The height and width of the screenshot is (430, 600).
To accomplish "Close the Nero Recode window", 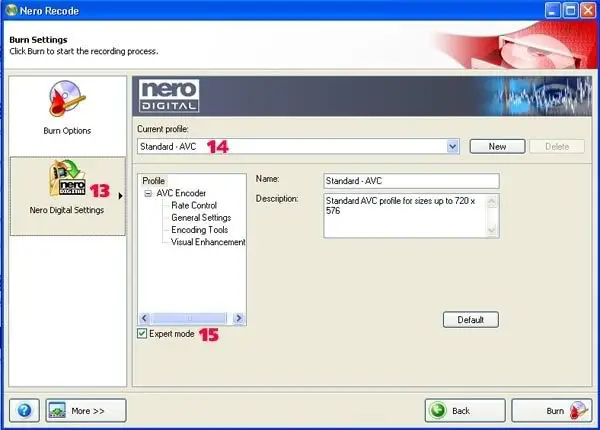I will coord(588,10).
